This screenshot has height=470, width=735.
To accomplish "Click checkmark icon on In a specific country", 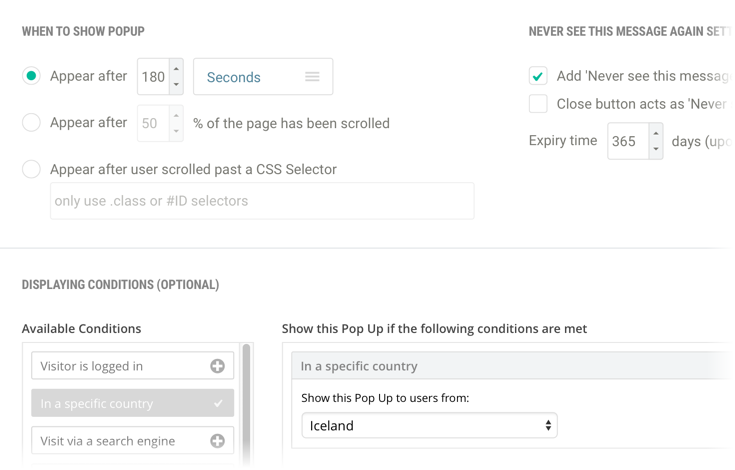I will pos(218,403).
